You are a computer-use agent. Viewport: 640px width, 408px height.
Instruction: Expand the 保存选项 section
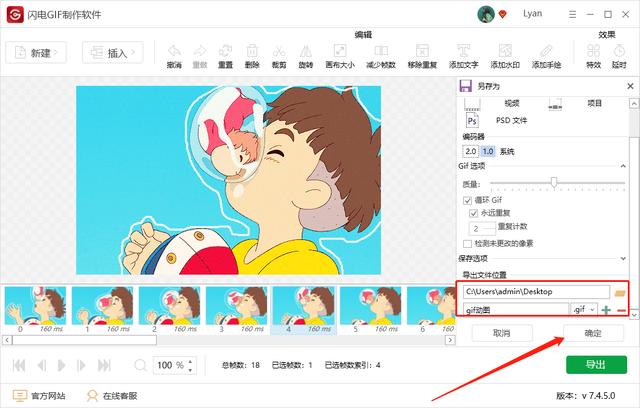[624, 259]
